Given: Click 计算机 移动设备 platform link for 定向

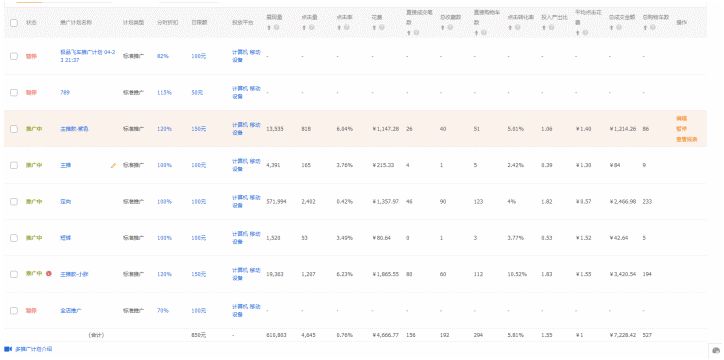Looking at the screenshot, I should coord(246,202).
